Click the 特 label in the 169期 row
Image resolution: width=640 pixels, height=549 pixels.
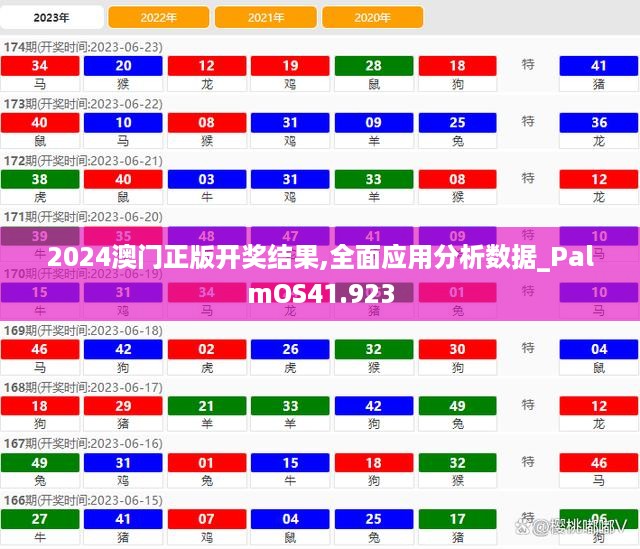[528, 348]
